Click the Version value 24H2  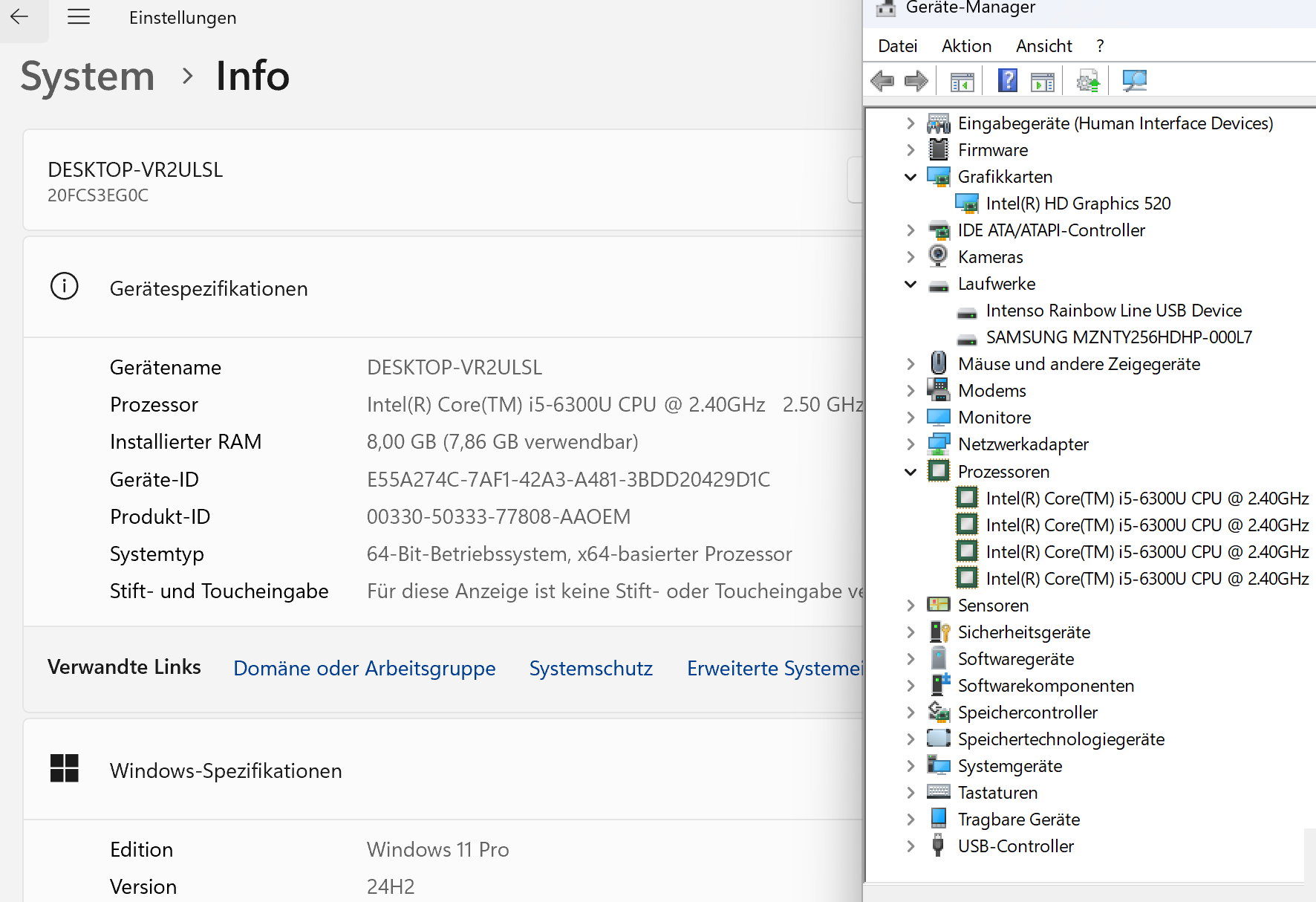391,886
